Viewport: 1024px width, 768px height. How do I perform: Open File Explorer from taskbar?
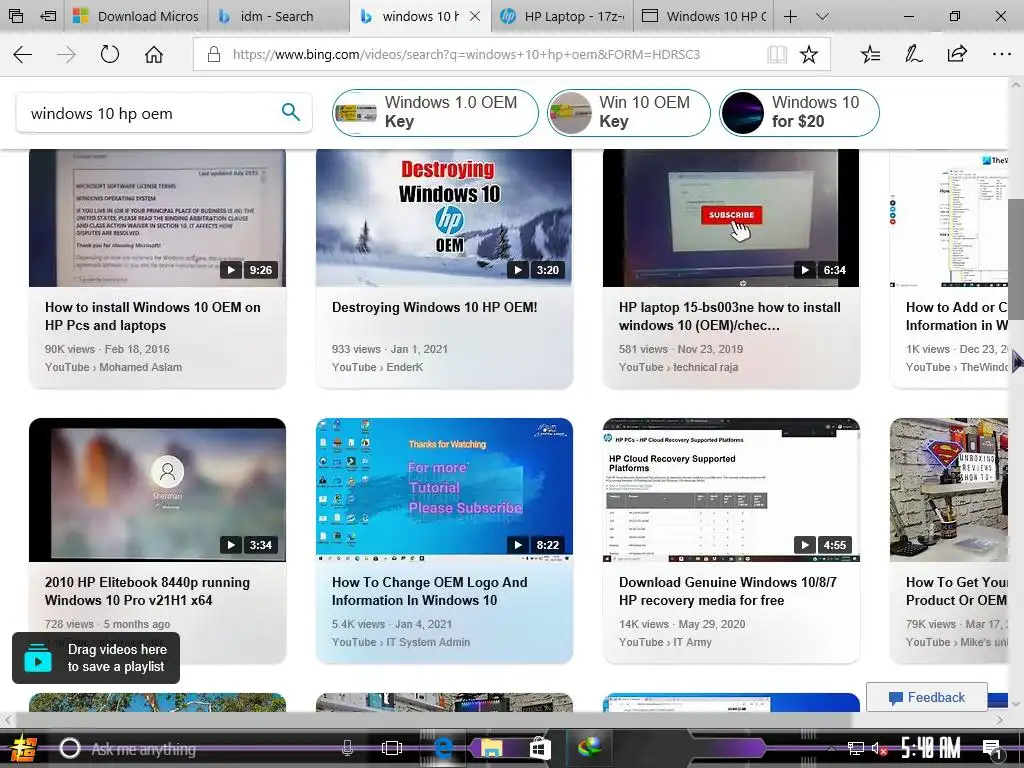pos(491,748)
